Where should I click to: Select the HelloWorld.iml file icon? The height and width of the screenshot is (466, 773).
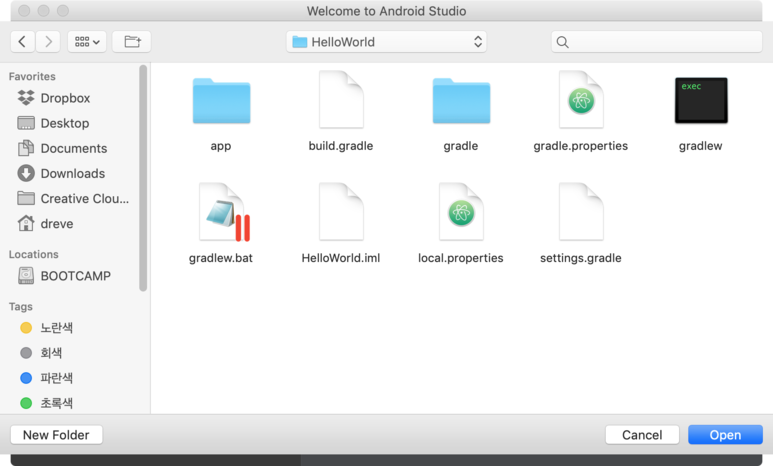click(x=341, y=212)
